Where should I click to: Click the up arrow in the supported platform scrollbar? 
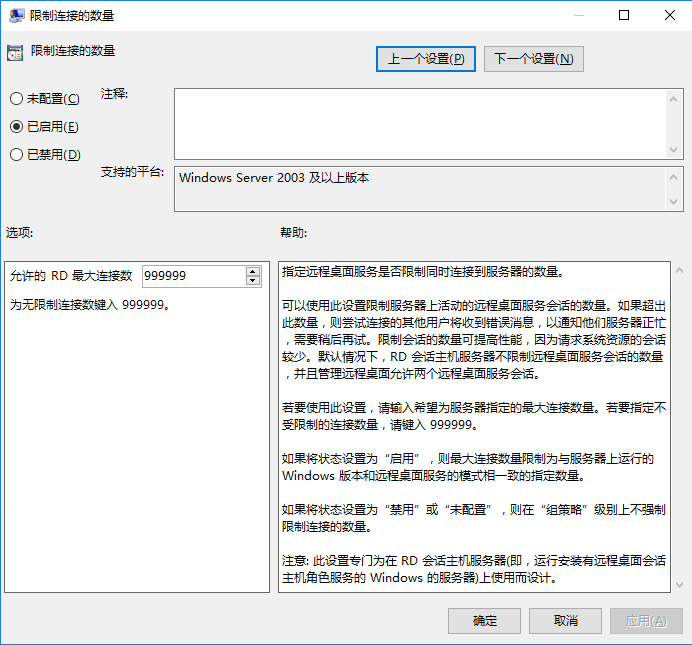[x=673, y=177]
